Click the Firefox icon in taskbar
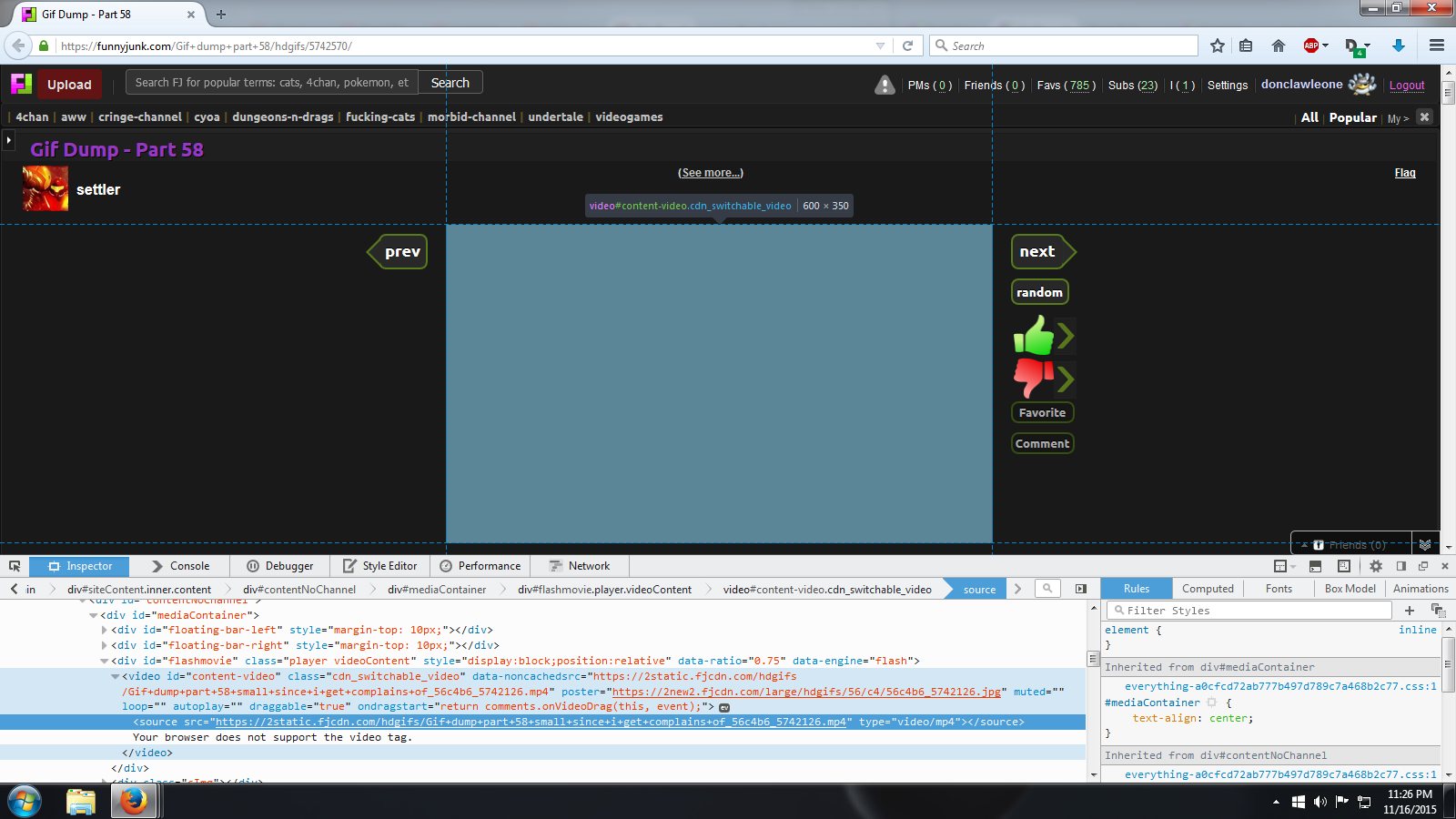1456x819 pixels. [134, 801]
